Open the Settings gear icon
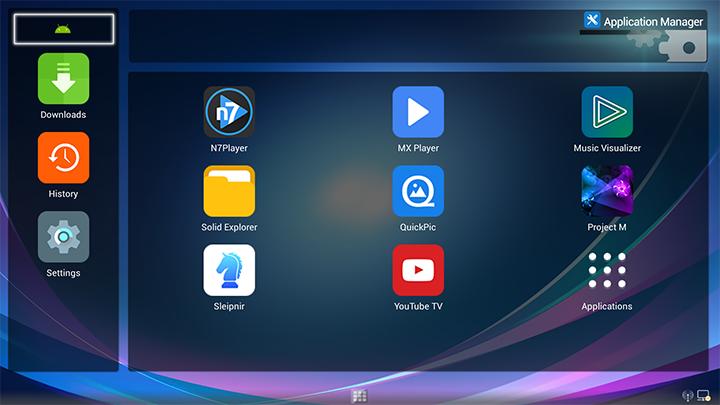 pos(63,237)
